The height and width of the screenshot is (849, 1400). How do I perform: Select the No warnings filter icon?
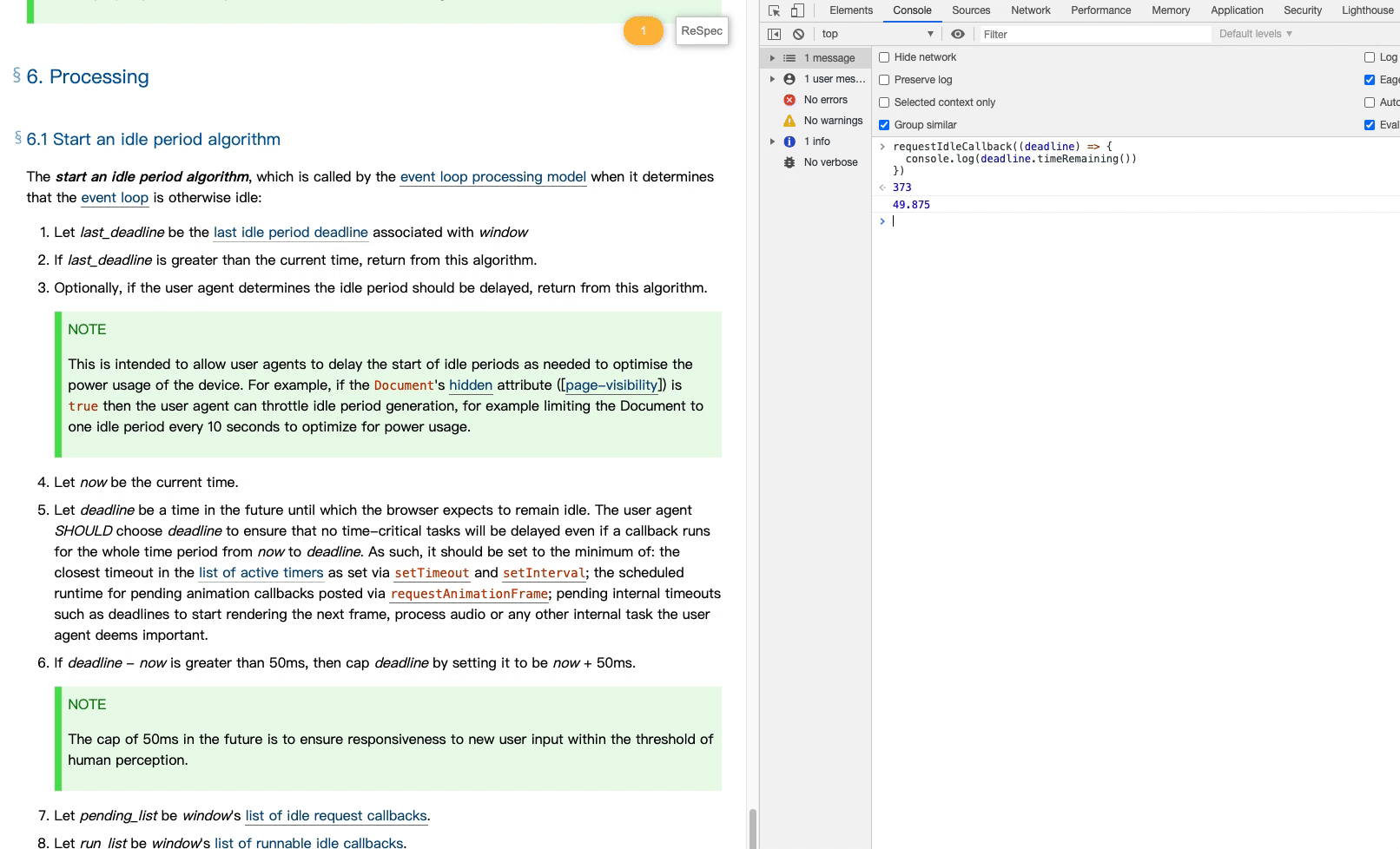tap(789, 121)
